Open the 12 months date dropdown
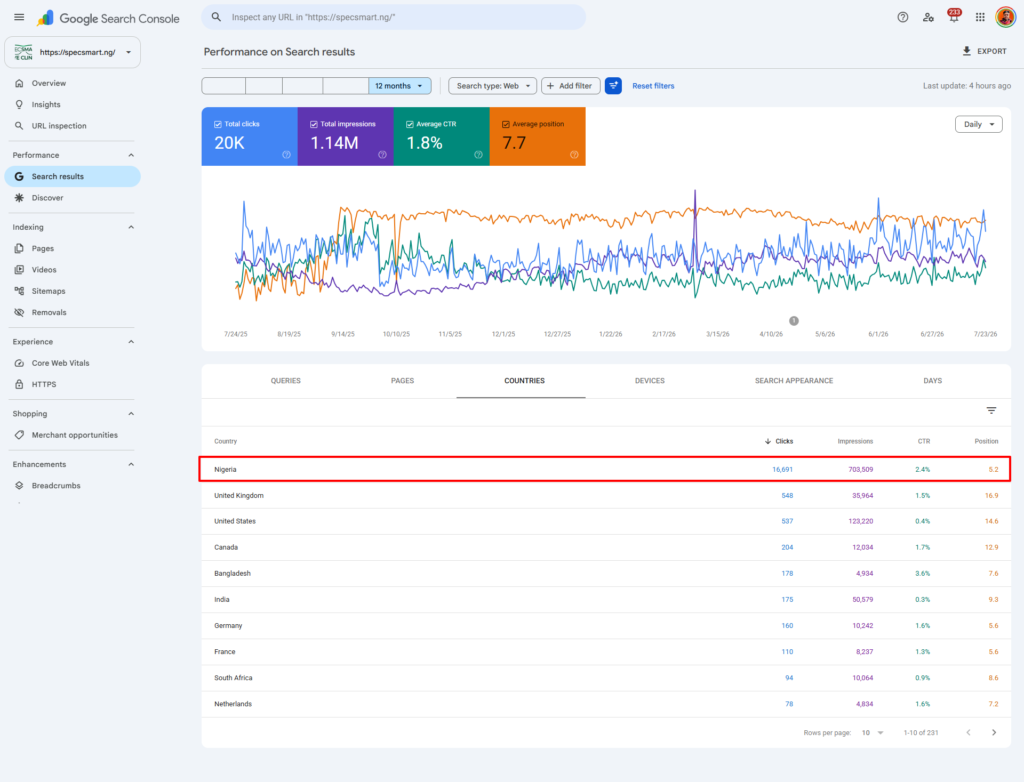The width and height of the screenshot is (1024, 782). (x=399, y=86)
